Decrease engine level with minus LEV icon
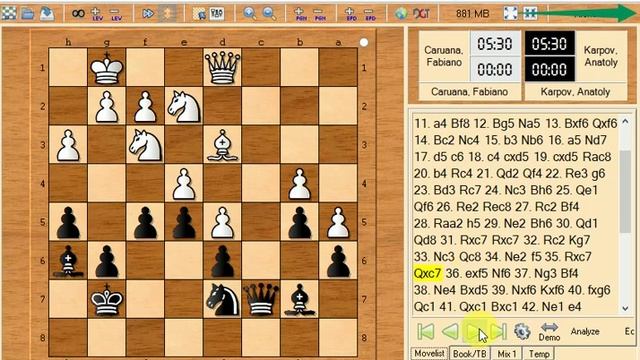The height and width of the screenshot is (360, 640). pos(116,14)
